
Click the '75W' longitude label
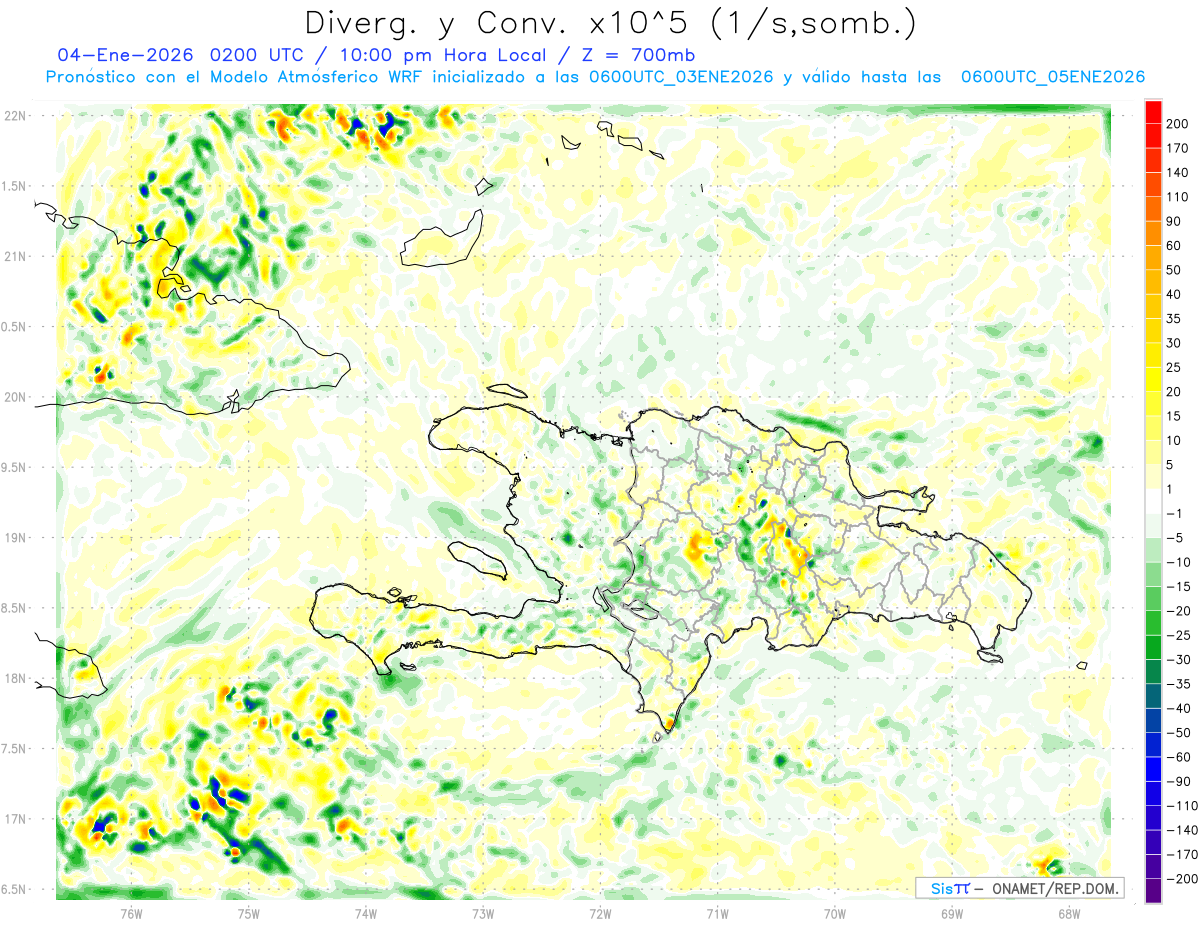tap(249, 913)
